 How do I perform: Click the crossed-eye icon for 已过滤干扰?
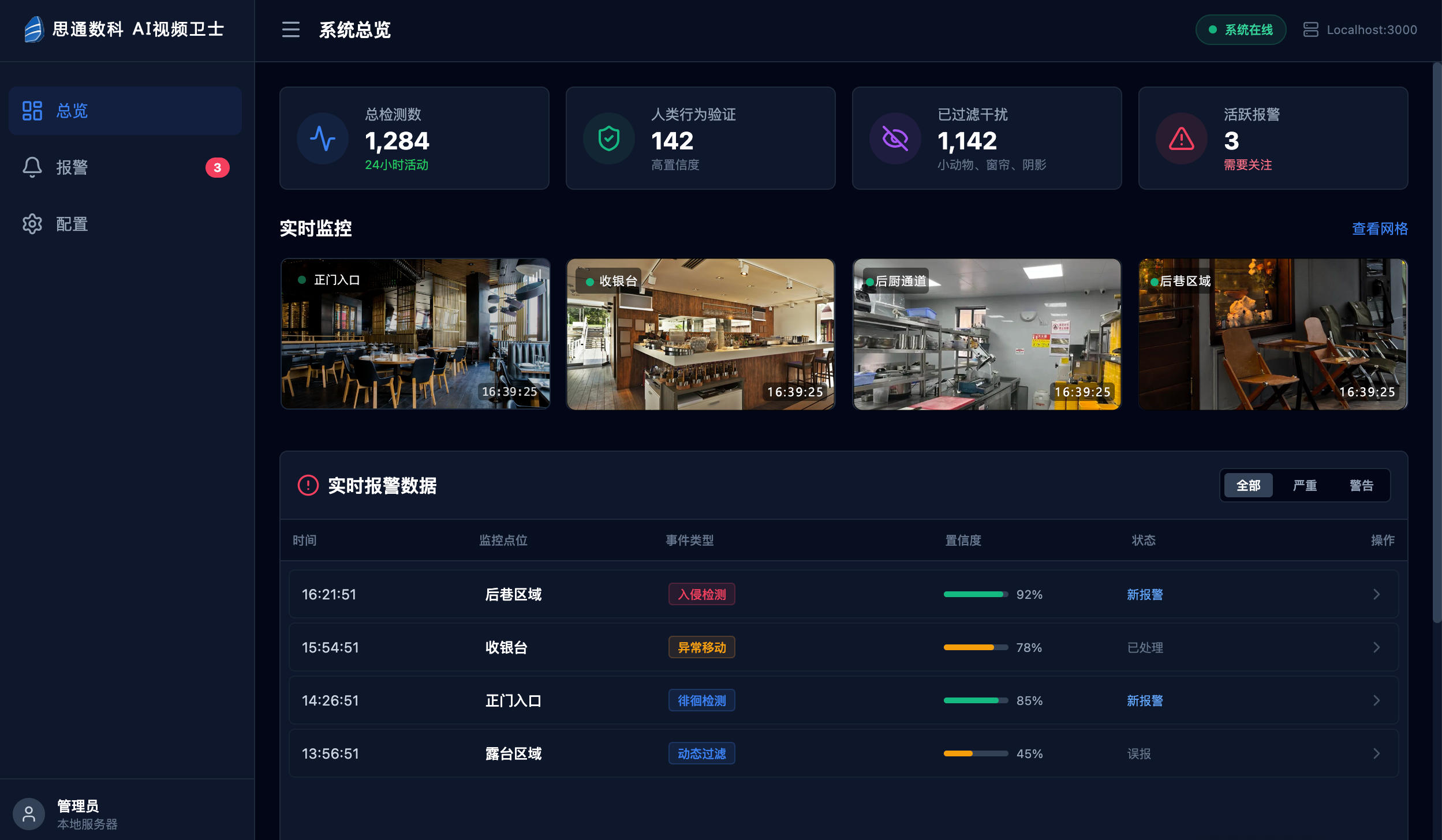point(895,139)
